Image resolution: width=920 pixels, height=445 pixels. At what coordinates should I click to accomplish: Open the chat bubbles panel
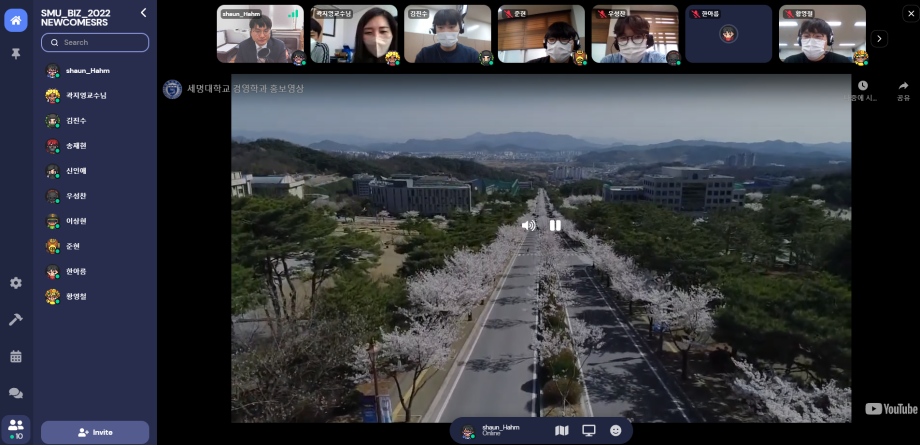15,394
